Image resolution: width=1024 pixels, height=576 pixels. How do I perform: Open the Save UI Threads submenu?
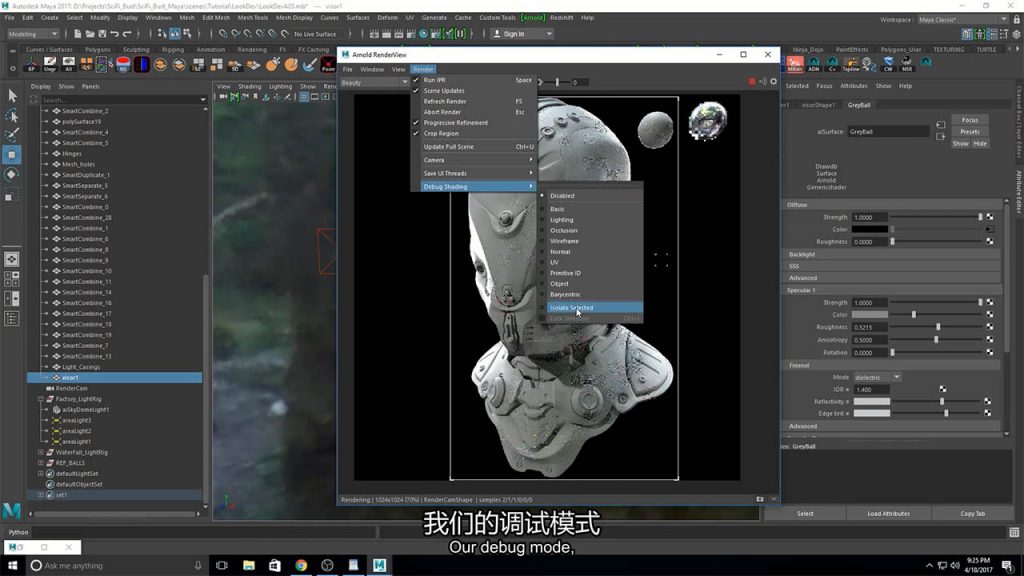point(473,173)
